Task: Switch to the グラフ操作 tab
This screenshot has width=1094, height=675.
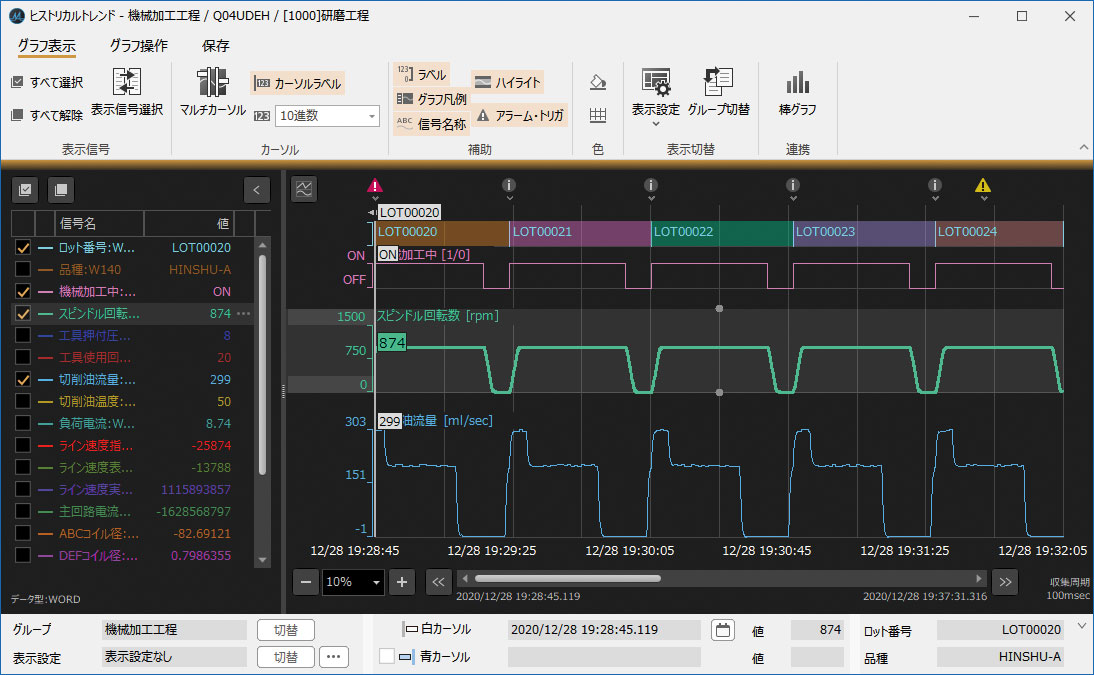Action: [x=138, y=46]
